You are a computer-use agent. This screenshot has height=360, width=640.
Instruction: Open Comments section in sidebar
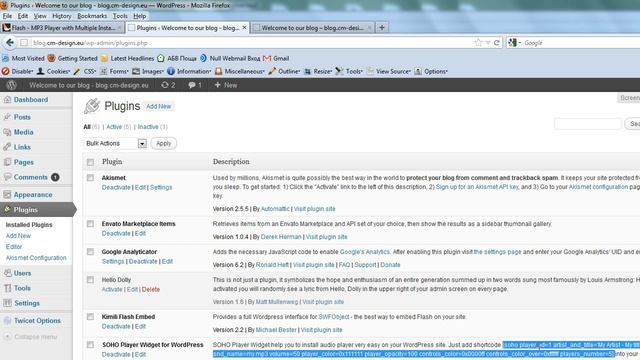point(31,177)
